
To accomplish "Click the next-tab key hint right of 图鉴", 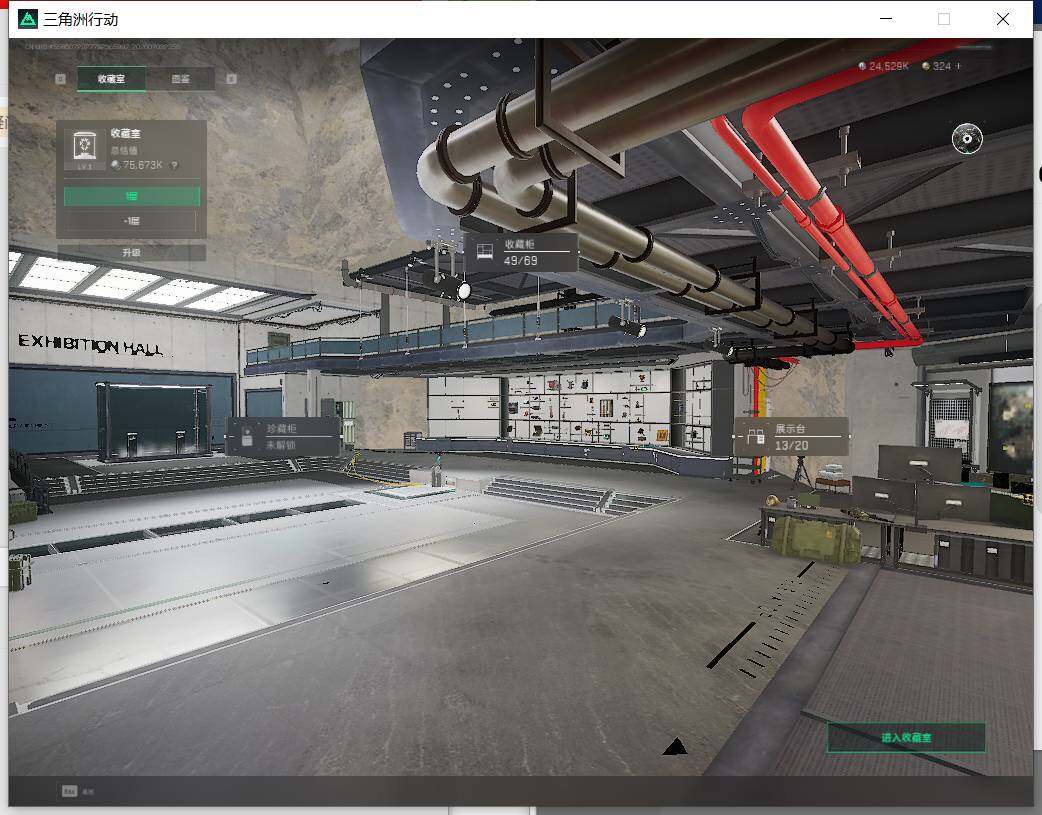I will (x=231, y=79).
